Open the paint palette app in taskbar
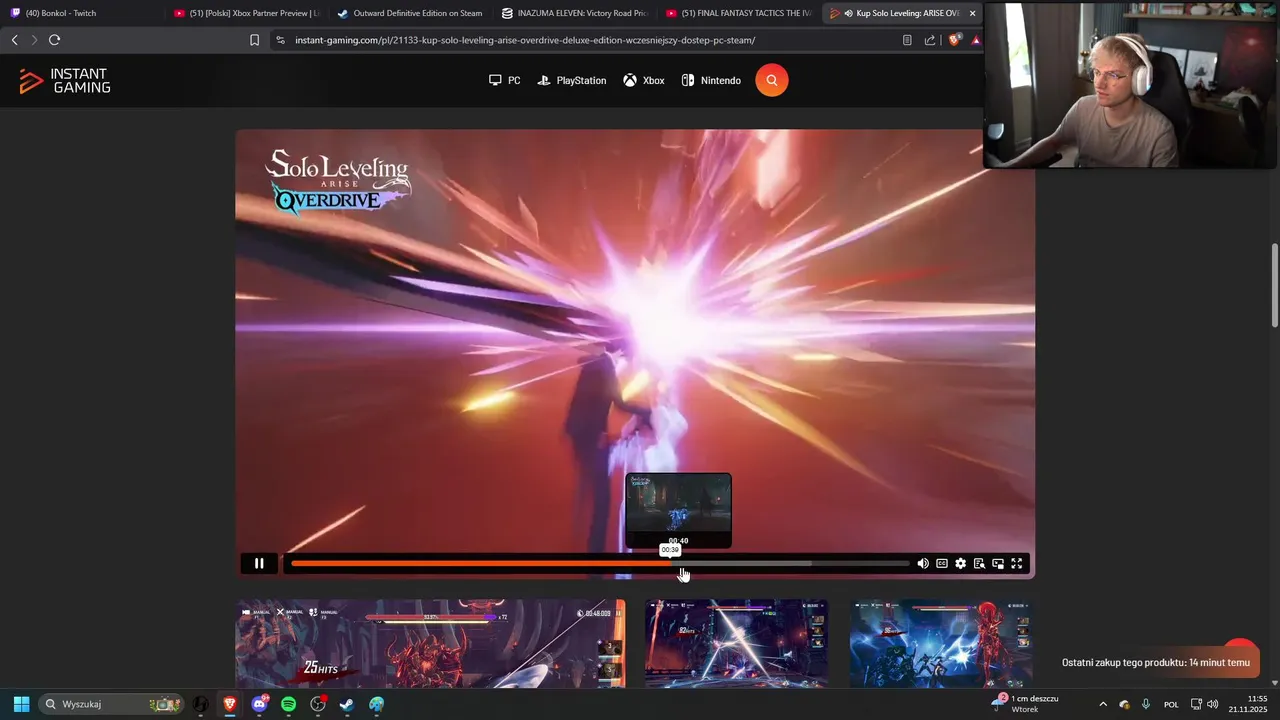The width and height of the screenshot is (1280, 720). coord(376,704)
